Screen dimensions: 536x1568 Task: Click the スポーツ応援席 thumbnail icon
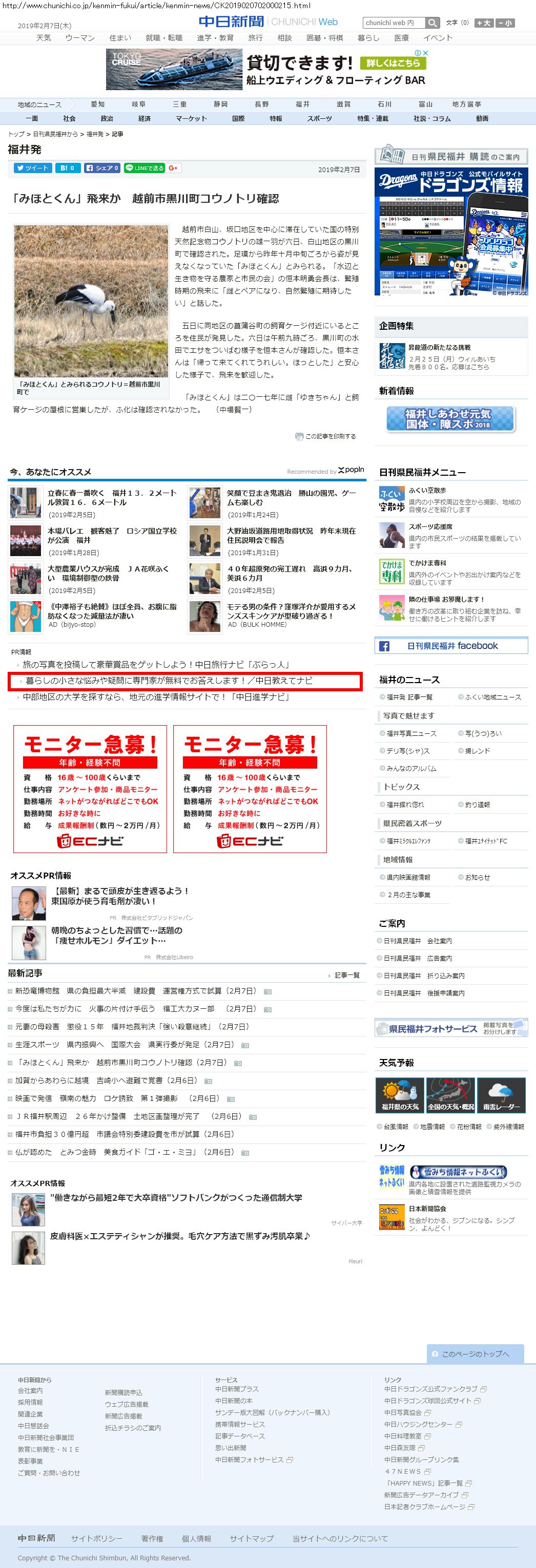coord(391,535)
